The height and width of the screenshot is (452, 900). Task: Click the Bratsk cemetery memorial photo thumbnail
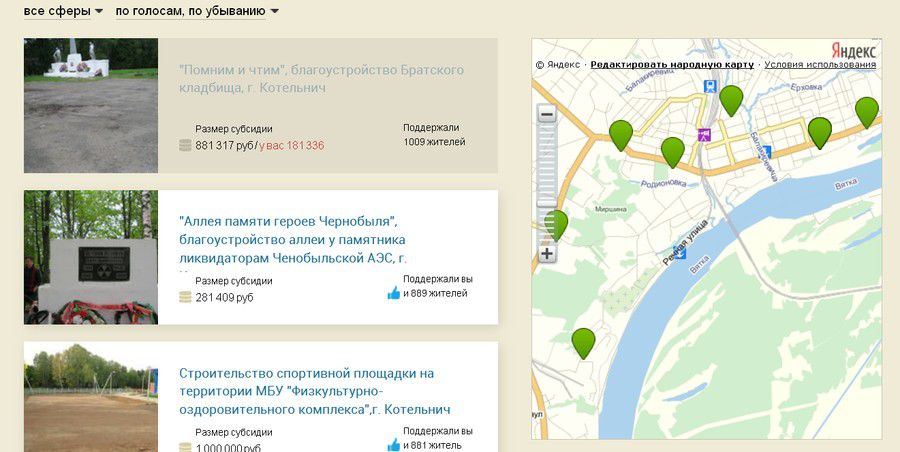[x=91, y=106]
